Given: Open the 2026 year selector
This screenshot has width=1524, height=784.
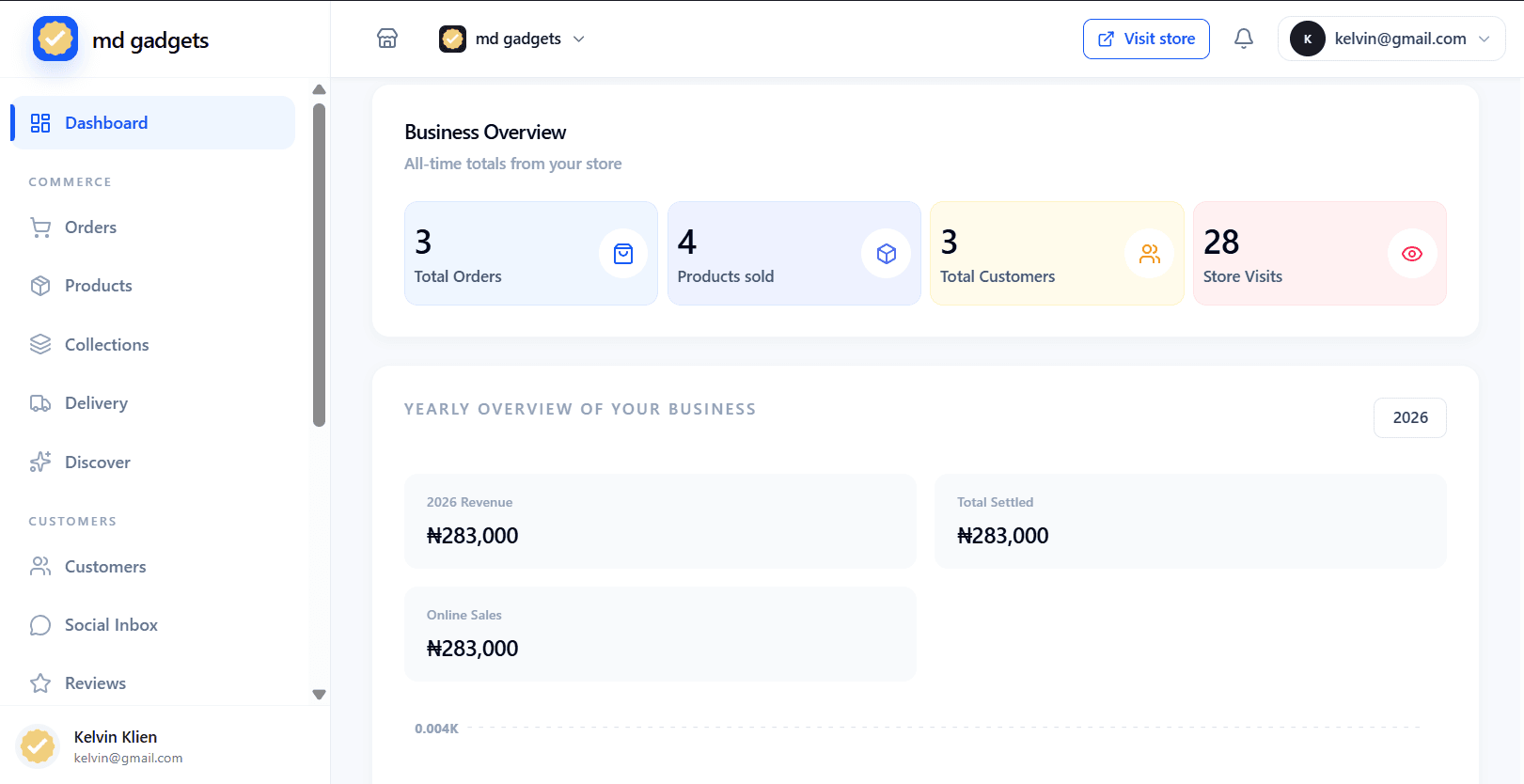Looking at the screenshot, I should tap(1409, 417).
